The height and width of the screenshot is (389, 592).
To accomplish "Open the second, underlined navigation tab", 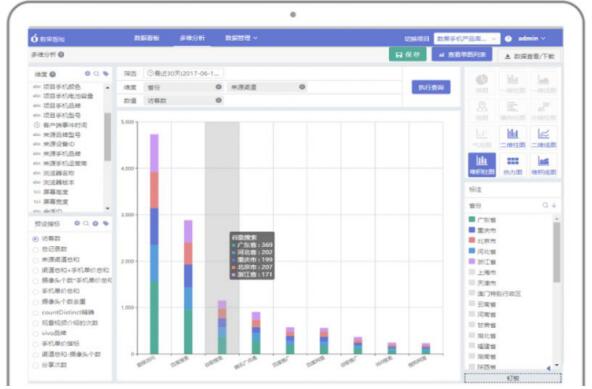I will click(192, 38).
